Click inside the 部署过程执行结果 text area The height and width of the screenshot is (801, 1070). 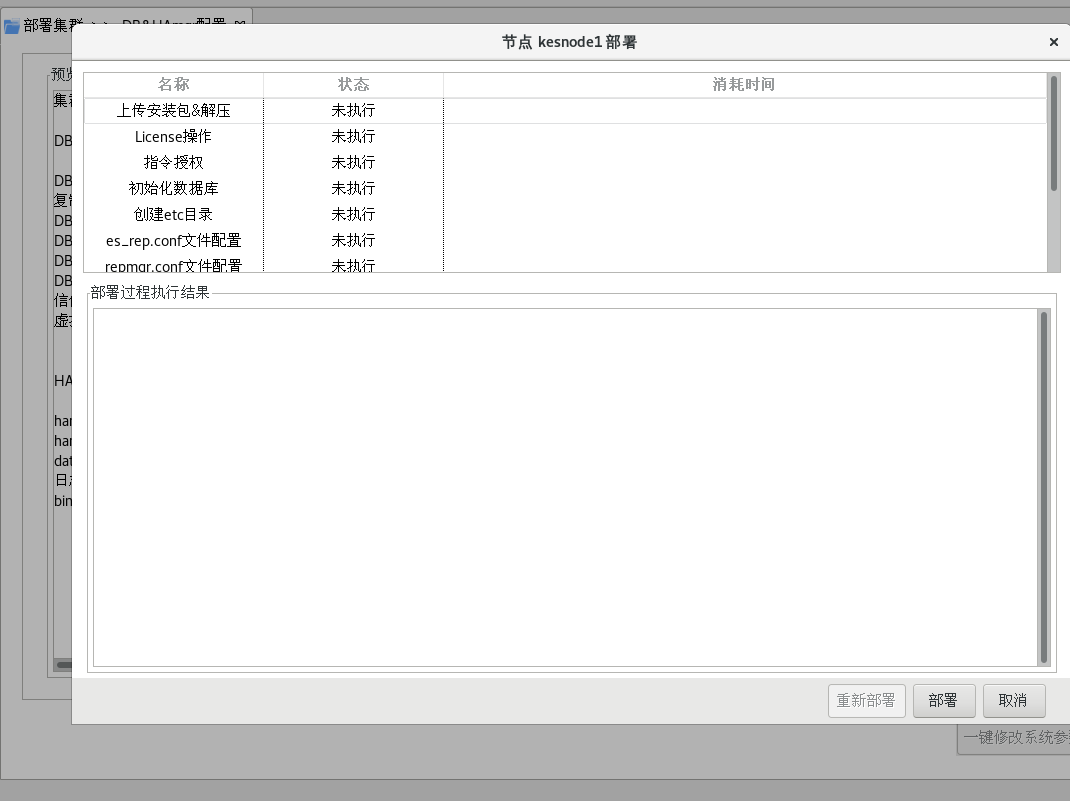tap(565, 487)
